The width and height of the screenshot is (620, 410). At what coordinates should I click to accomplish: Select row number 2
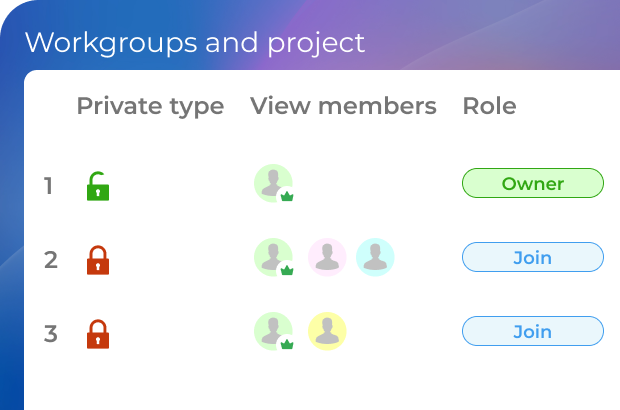click(x=50, y=260)
